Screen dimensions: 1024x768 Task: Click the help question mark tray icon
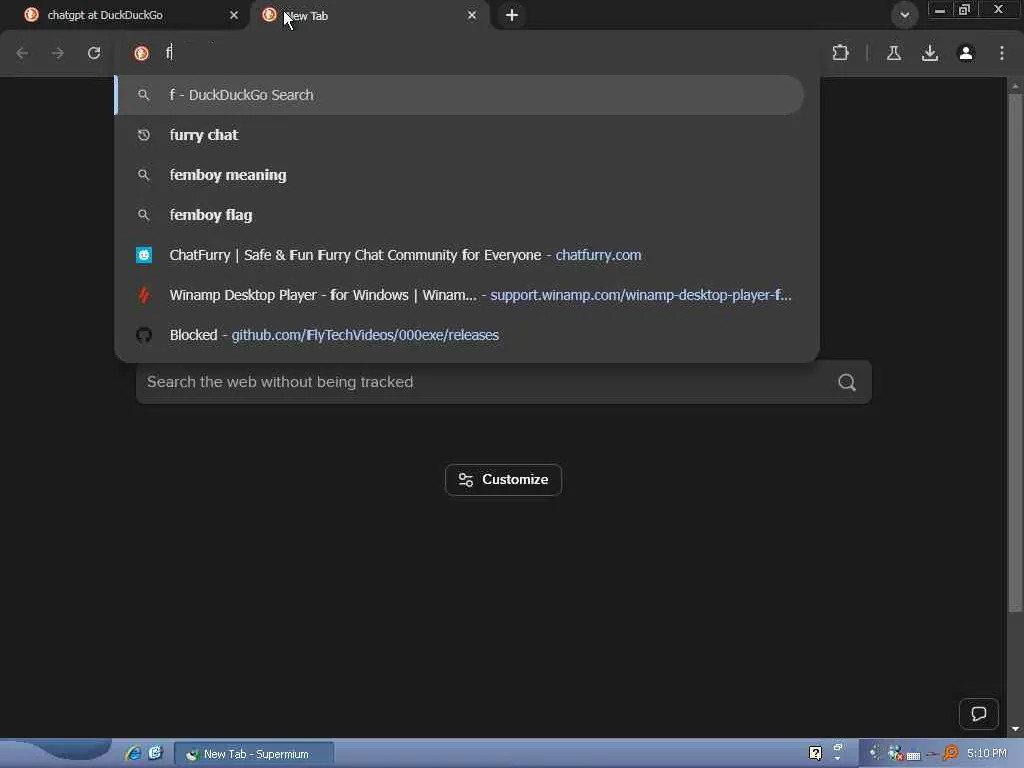coord(815,753)
